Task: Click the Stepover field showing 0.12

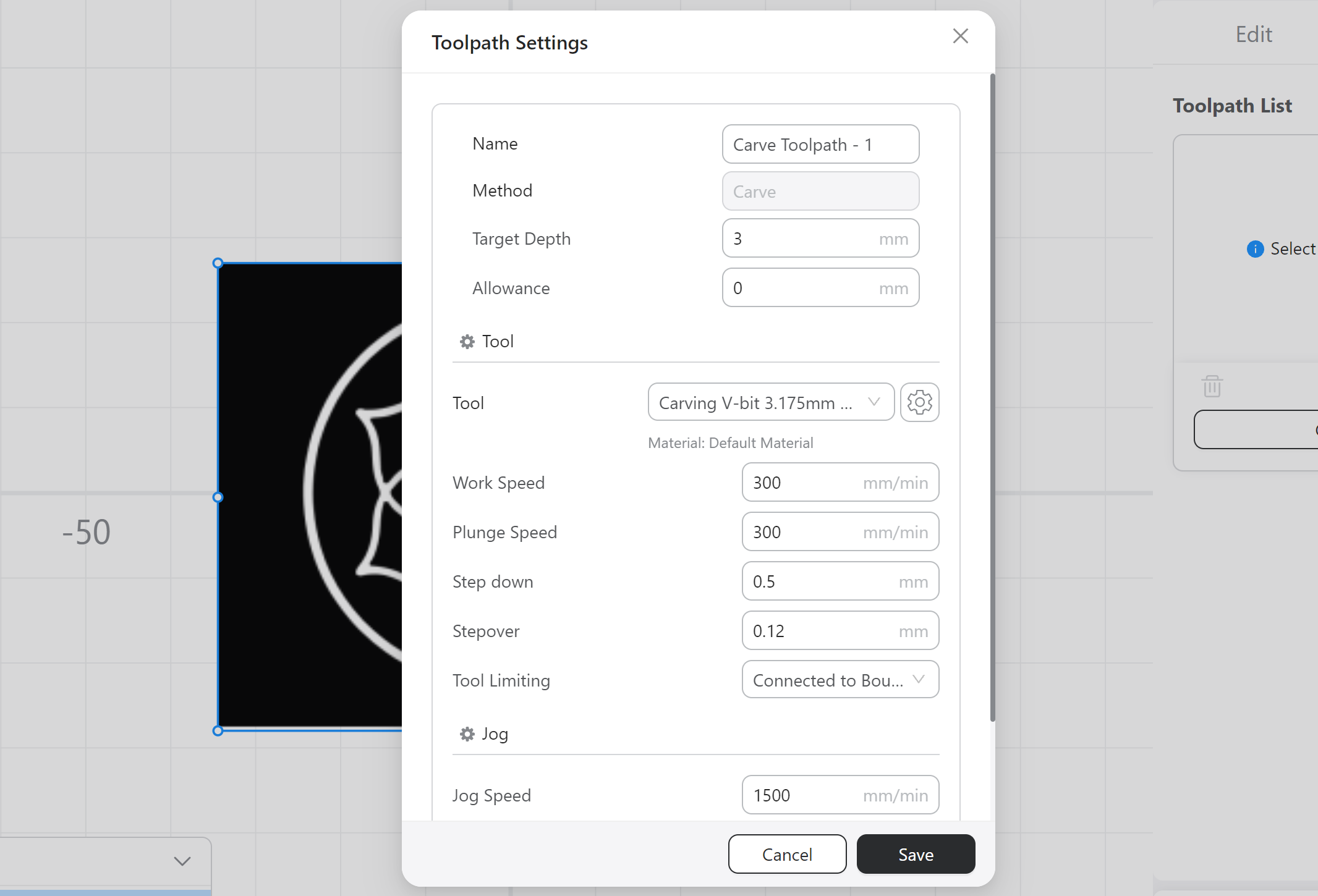Action: click(840, 630)
